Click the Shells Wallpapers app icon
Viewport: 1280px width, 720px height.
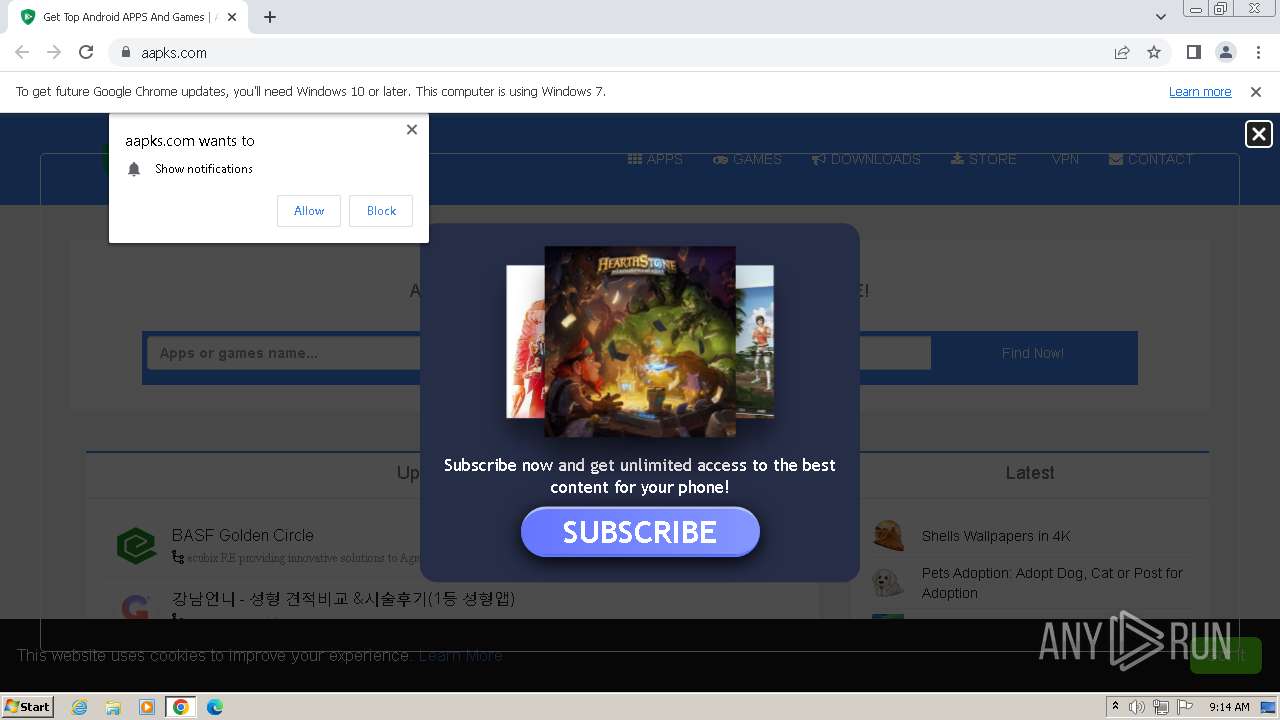pyautogui.click(x=888, y=536)
